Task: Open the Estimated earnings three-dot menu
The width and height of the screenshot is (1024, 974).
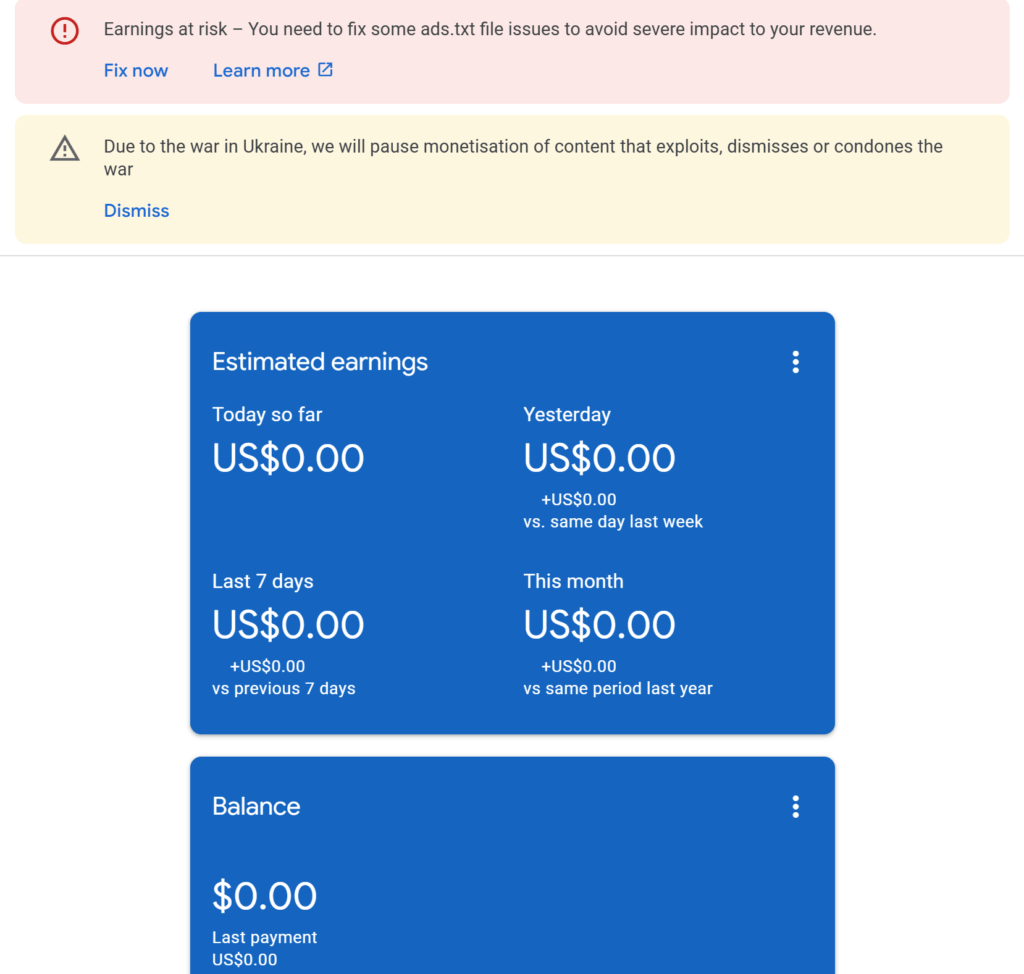Action: tap(795, 362)
